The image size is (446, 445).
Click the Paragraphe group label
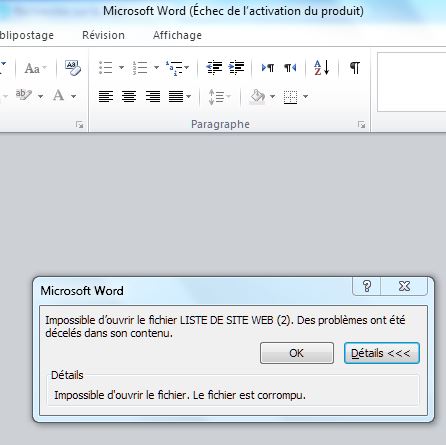coord(220,124)
